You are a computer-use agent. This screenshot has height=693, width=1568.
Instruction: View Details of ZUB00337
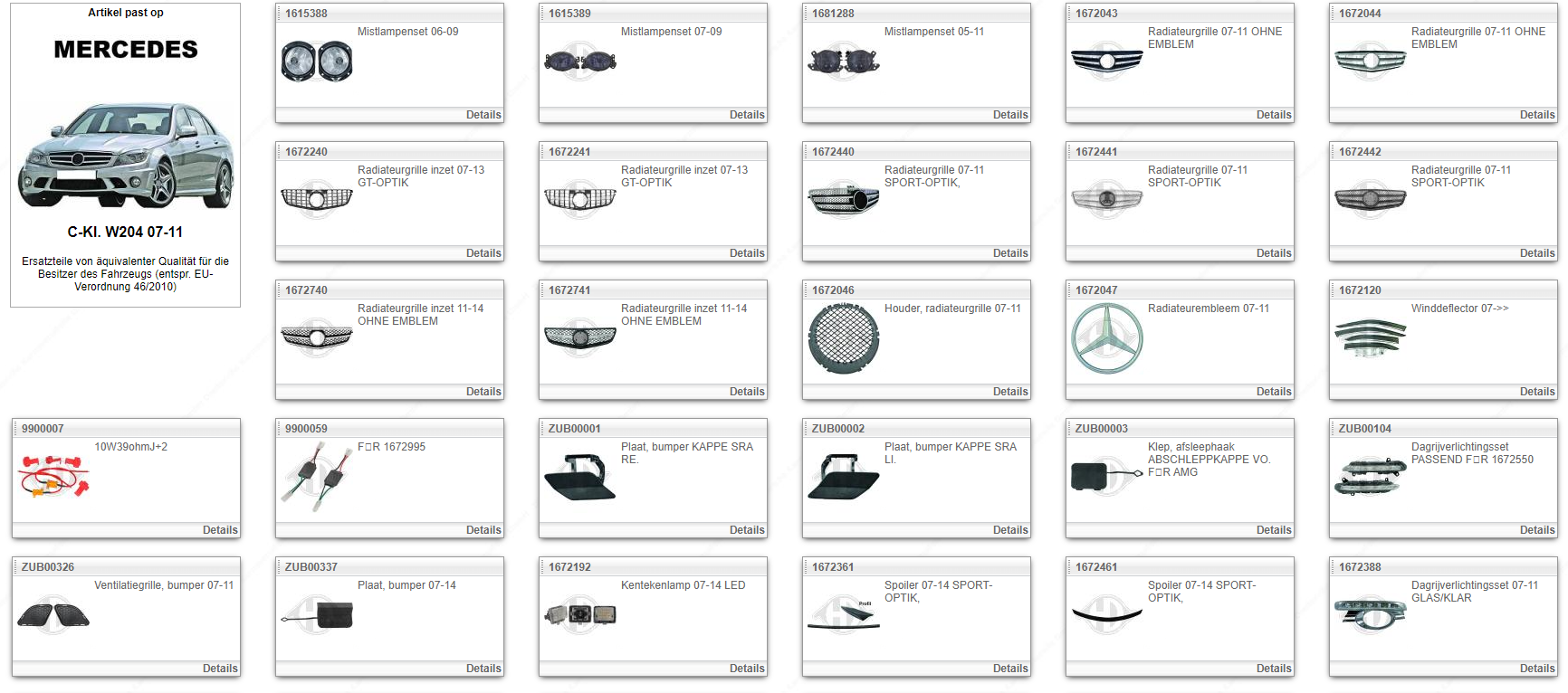pos(483,669)
